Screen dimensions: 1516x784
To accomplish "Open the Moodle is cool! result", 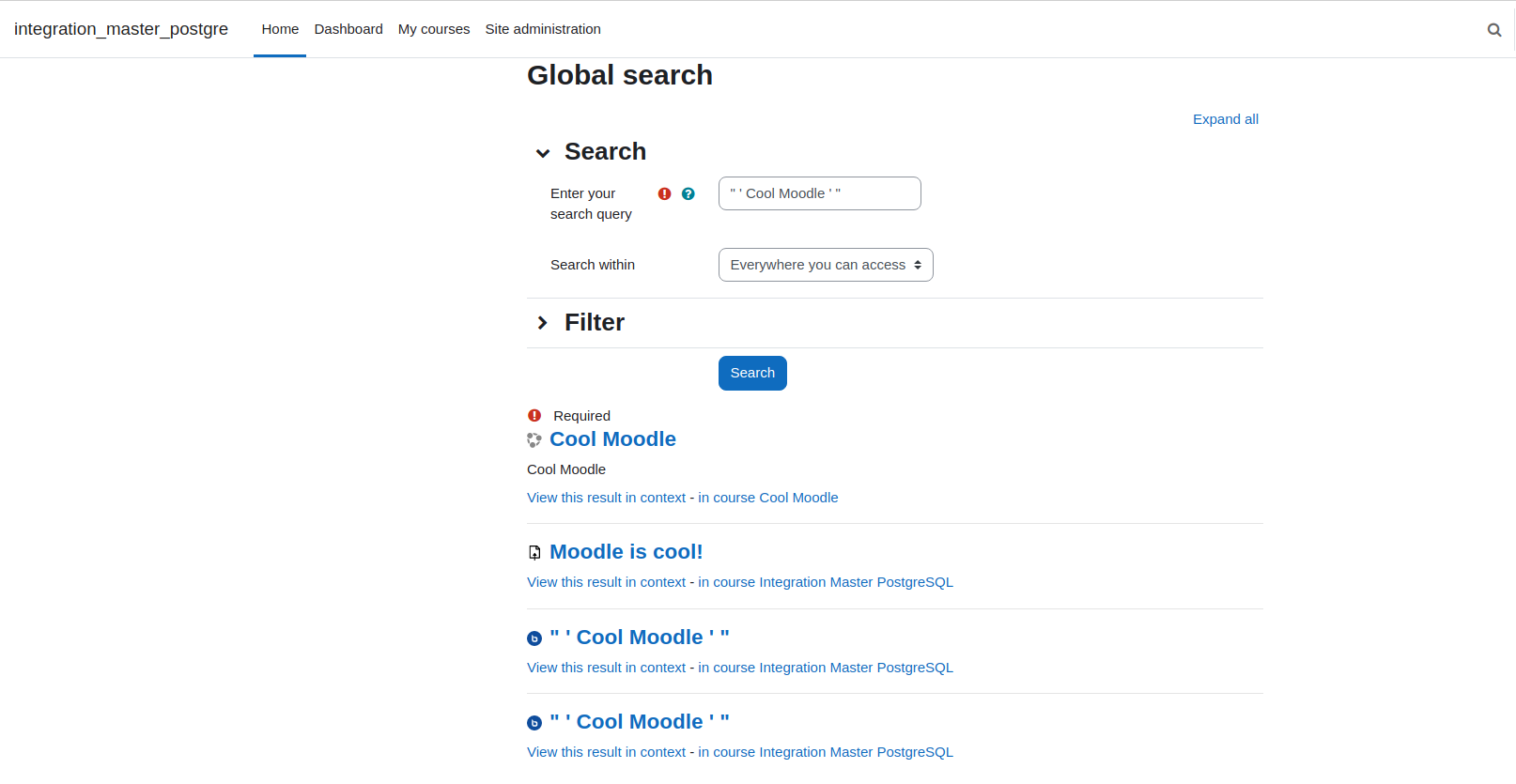I will click(626, 552).
